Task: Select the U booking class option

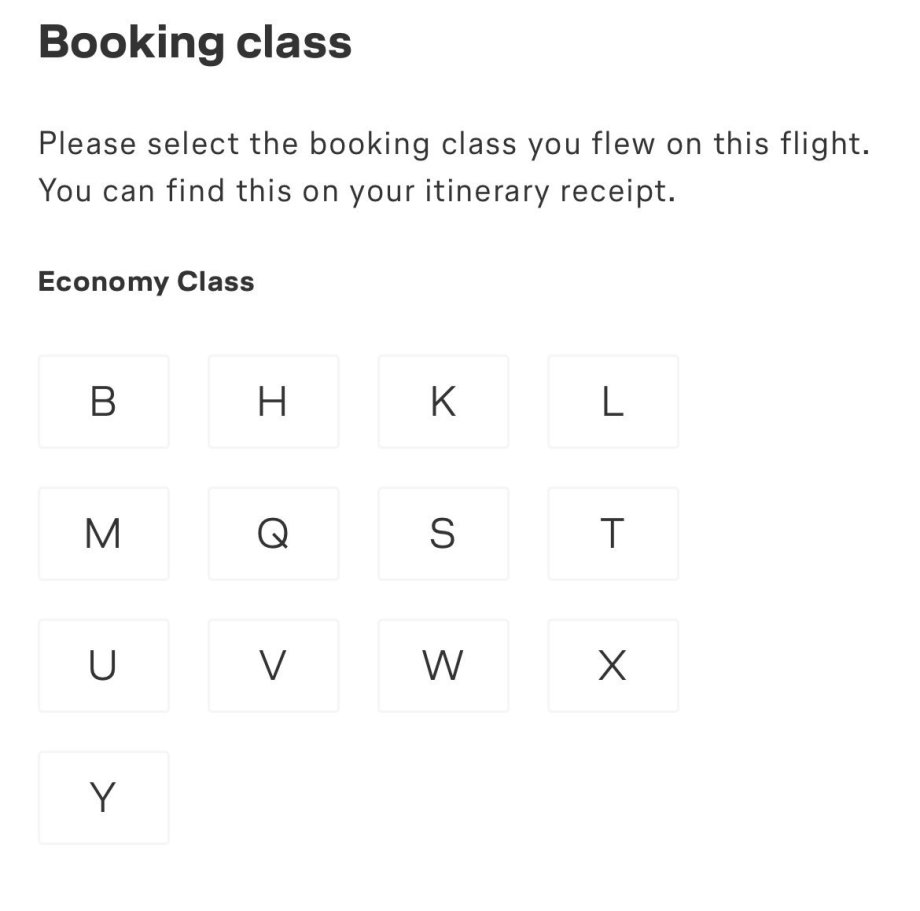Action: tap(103, 665)
